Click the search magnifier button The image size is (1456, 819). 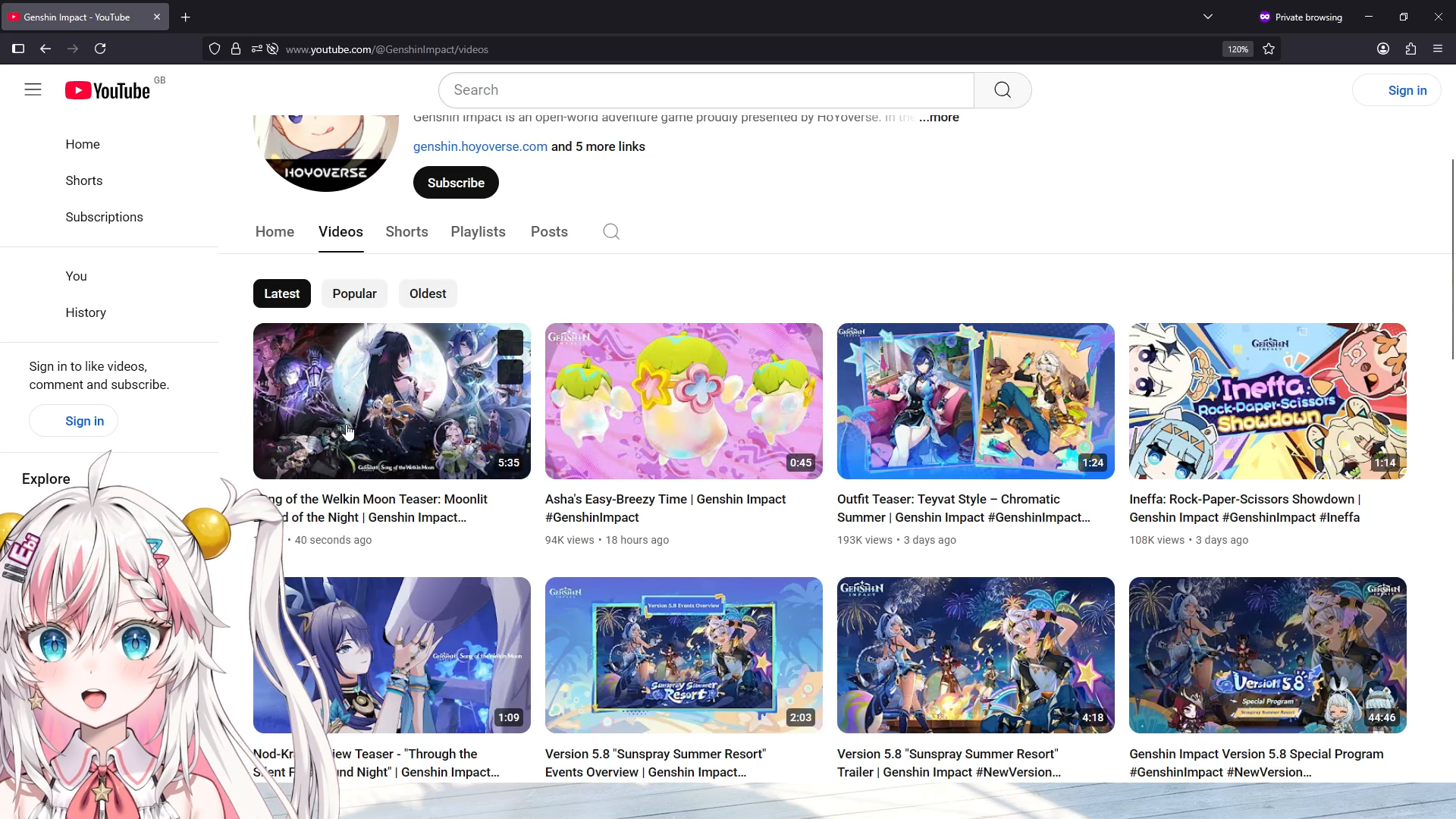tap(1003, 90)
